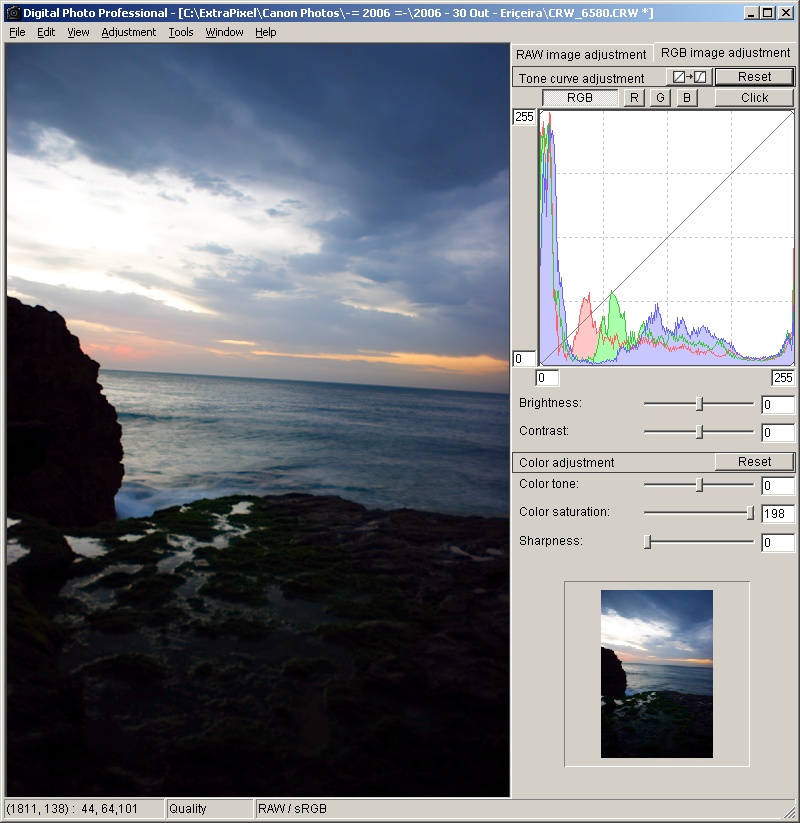Click the window resize grip

(x=789, y=811)
